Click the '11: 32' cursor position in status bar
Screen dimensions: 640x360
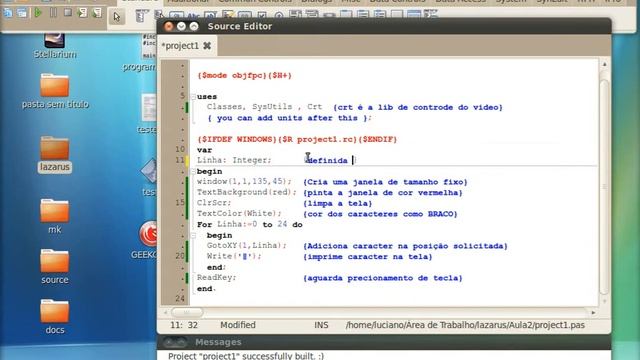coord(184,325)
